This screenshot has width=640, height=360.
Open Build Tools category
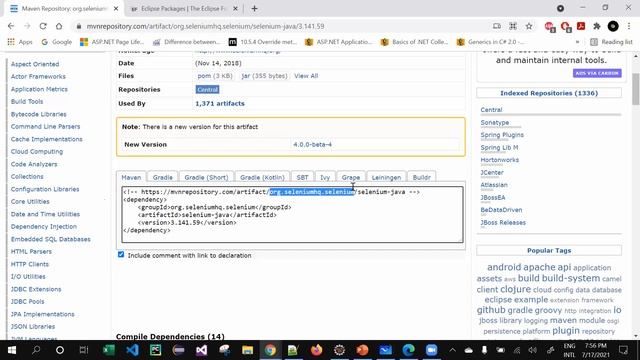(x=27, y=102)
